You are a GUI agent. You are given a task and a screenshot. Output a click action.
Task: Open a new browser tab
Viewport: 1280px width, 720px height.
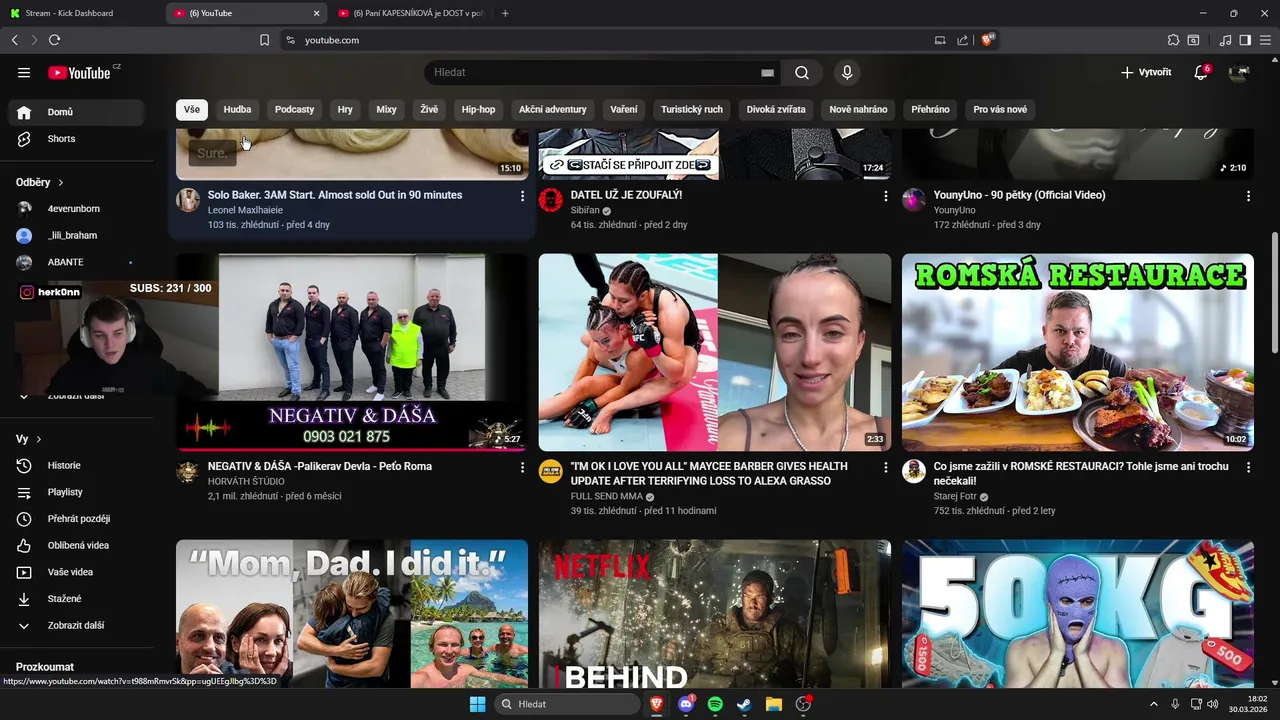tap(505, 13)
